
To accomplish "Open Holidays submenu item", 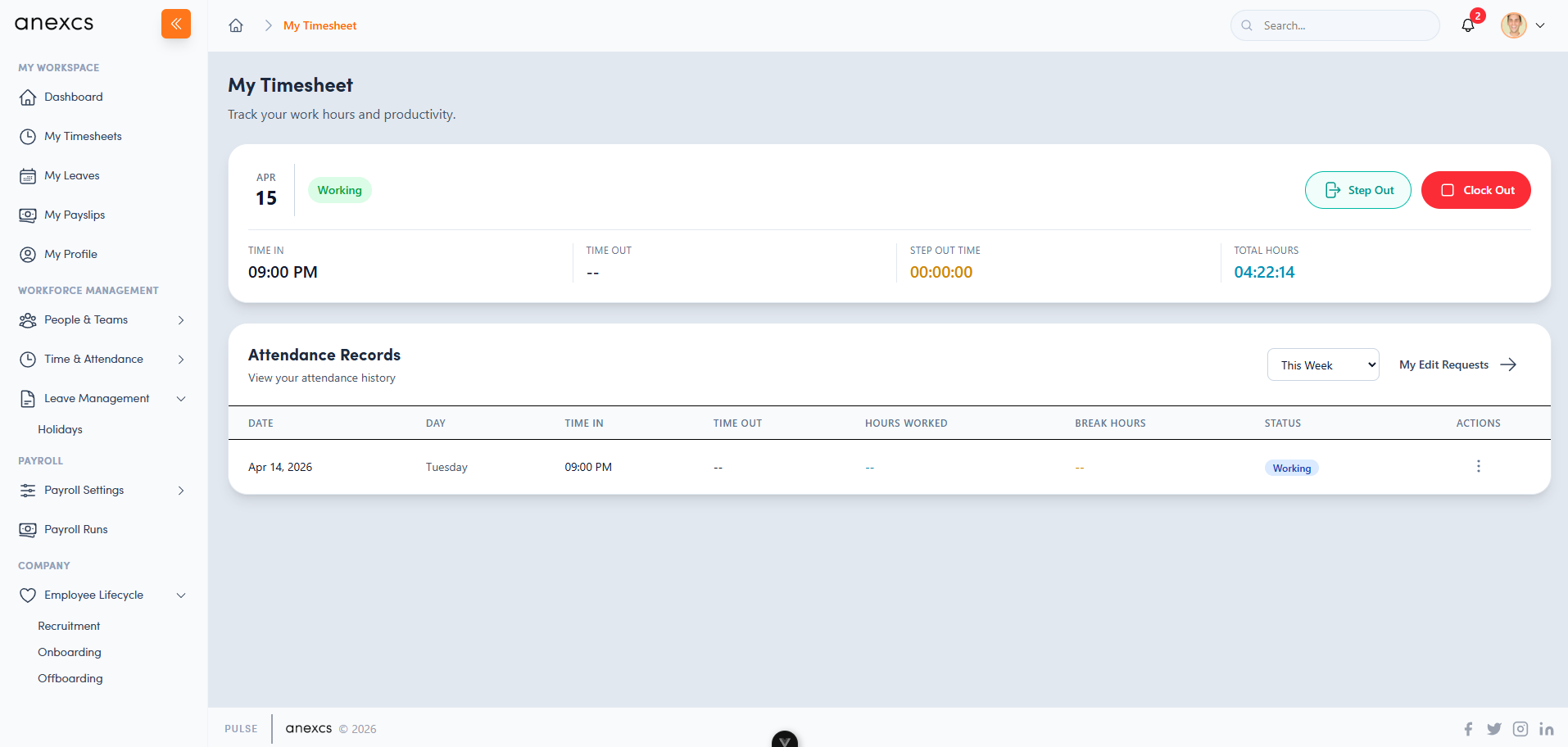I will tap(60, 429).
